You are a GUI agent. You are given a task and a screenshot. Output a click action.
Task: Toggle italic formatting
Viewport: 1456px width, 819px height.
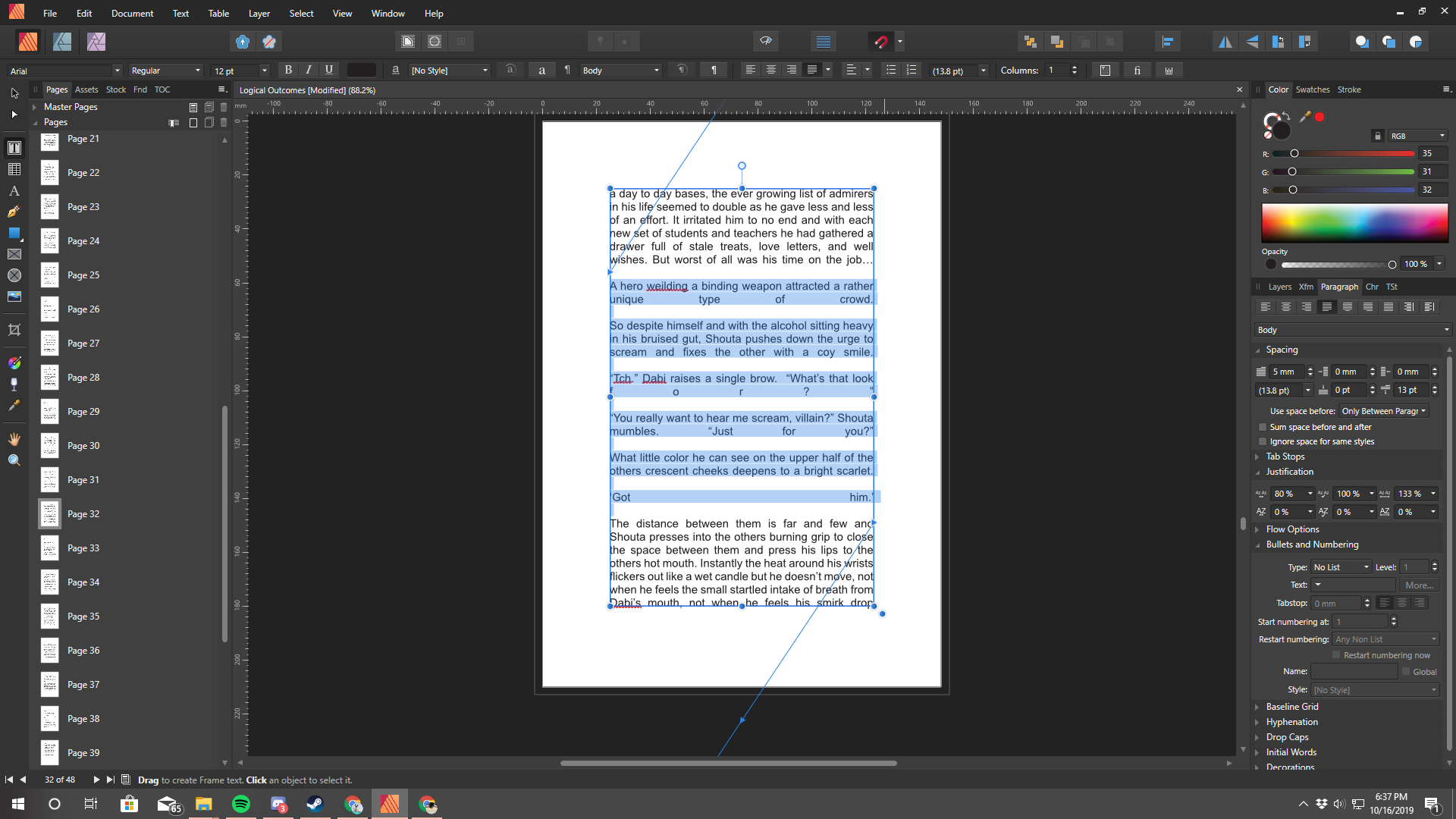[309, 70]
